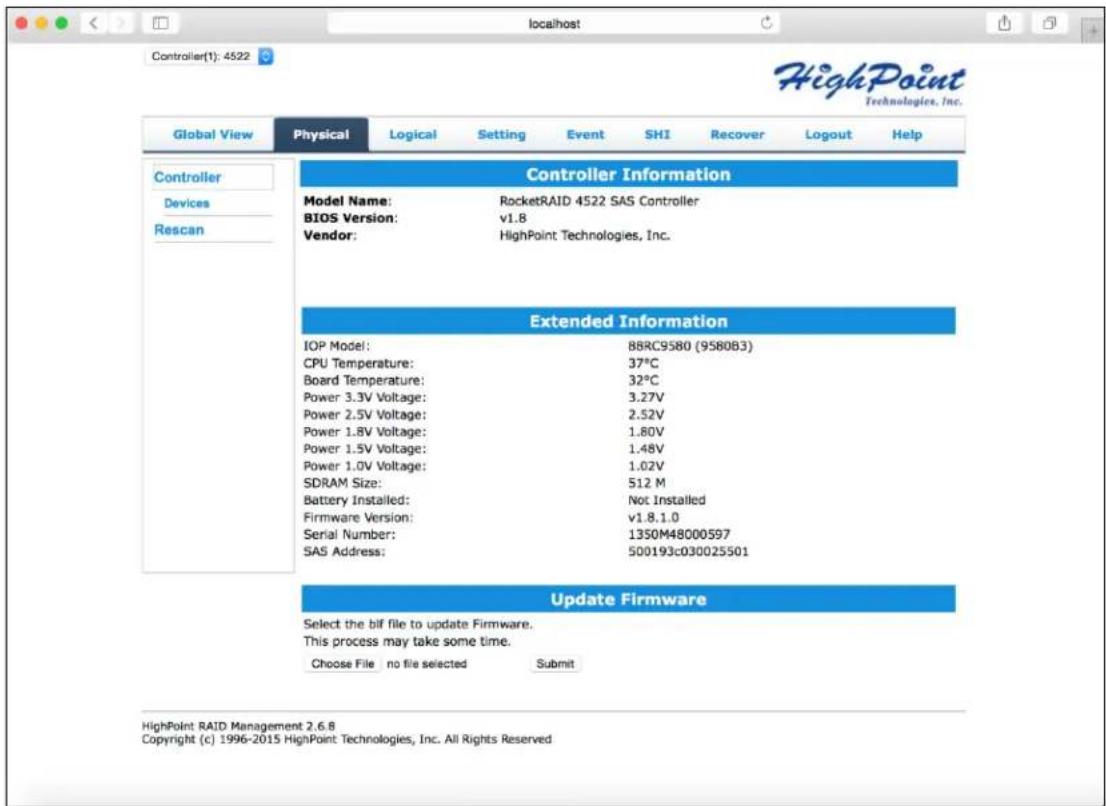Click the 1.02V voltage value
This screenshot has height=806, width=1106.
[x=646, y=466]
